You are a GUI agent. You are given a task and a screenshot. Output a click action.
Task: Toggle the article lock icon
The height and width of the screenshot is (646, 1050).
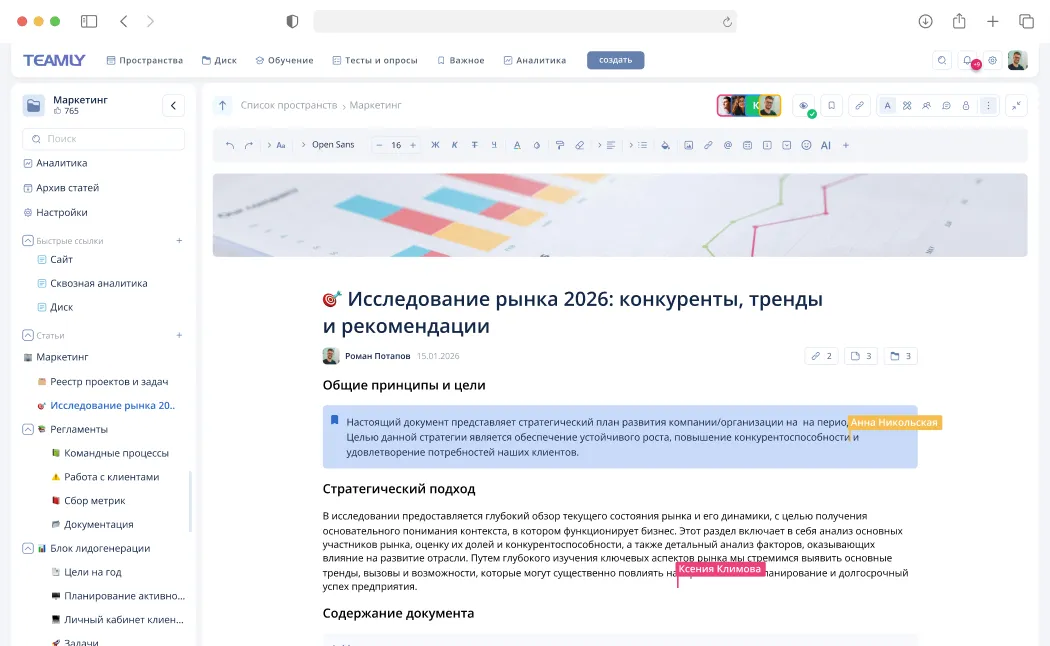966,106
